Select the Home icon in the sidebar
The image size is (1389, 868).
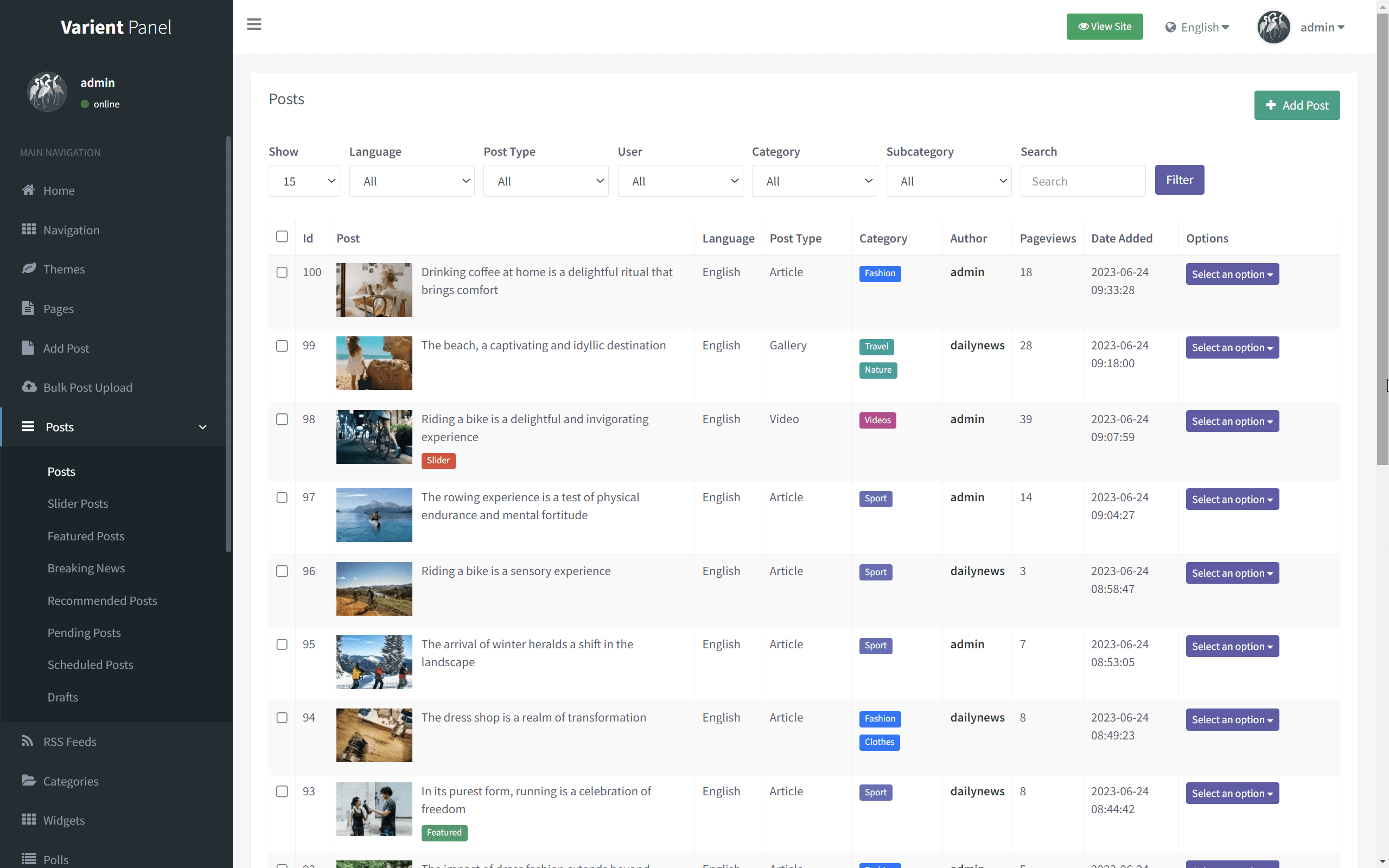pyautogui.click(x=29, y=190)
